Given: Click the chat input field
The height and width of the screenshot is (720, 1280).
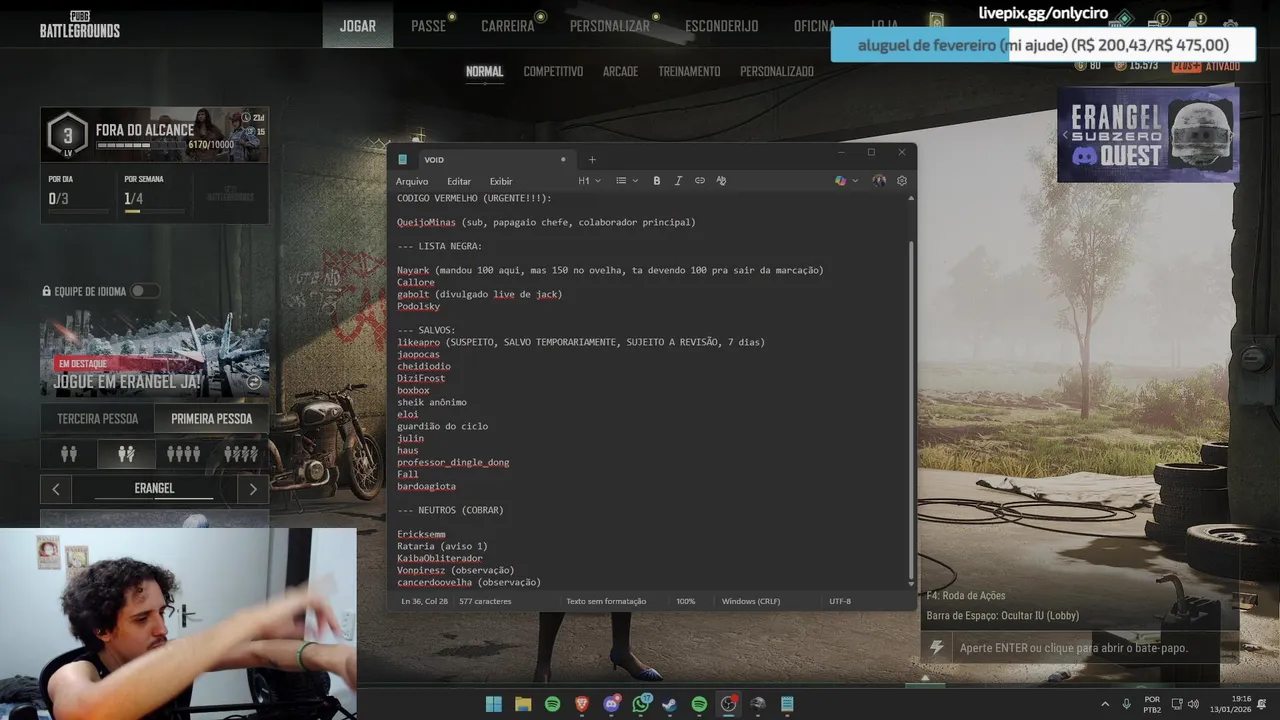Looking at the screenshot, I should pos(1095,648).
